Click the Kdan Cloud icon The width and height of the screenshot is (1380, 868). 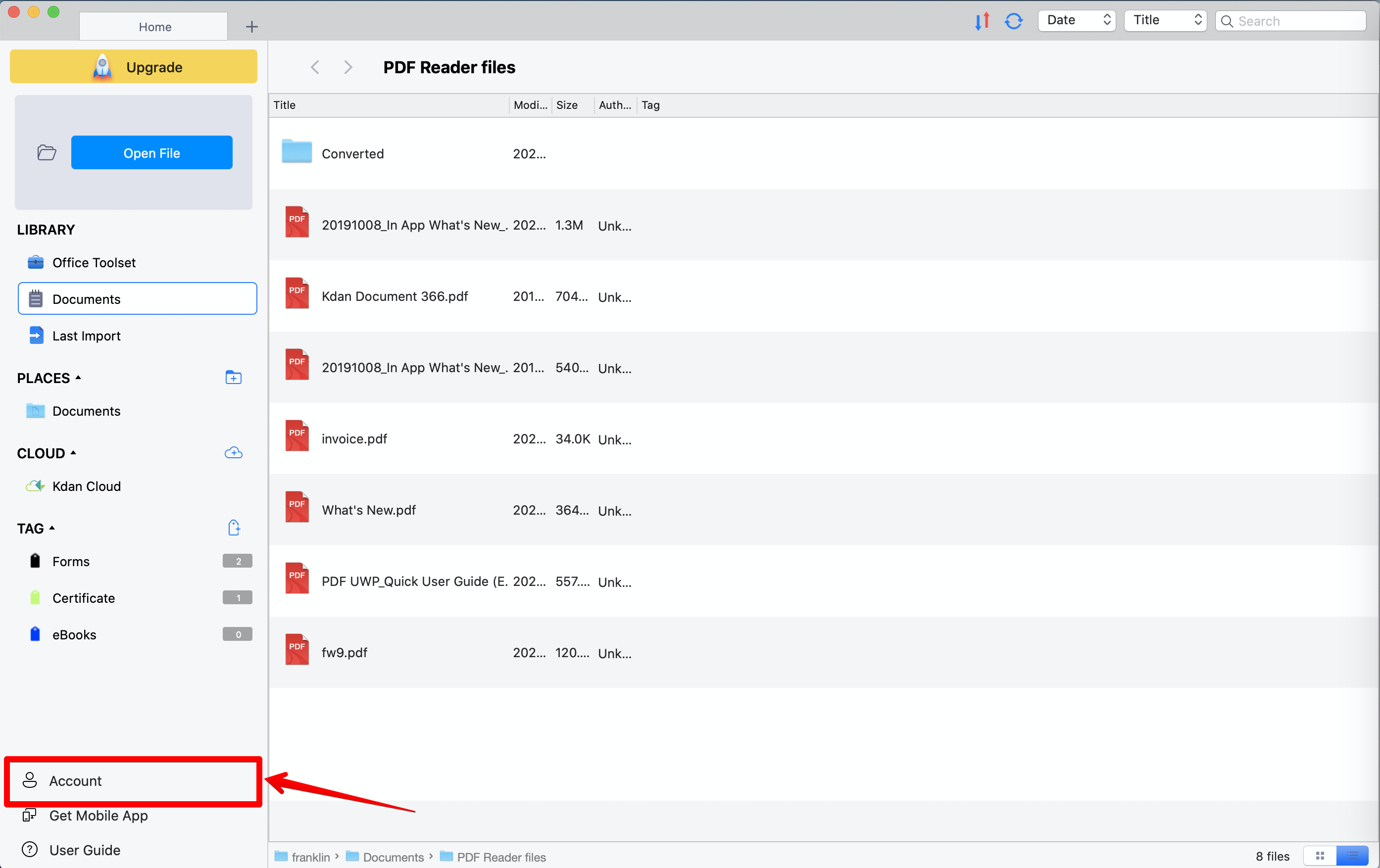[36, 486]
